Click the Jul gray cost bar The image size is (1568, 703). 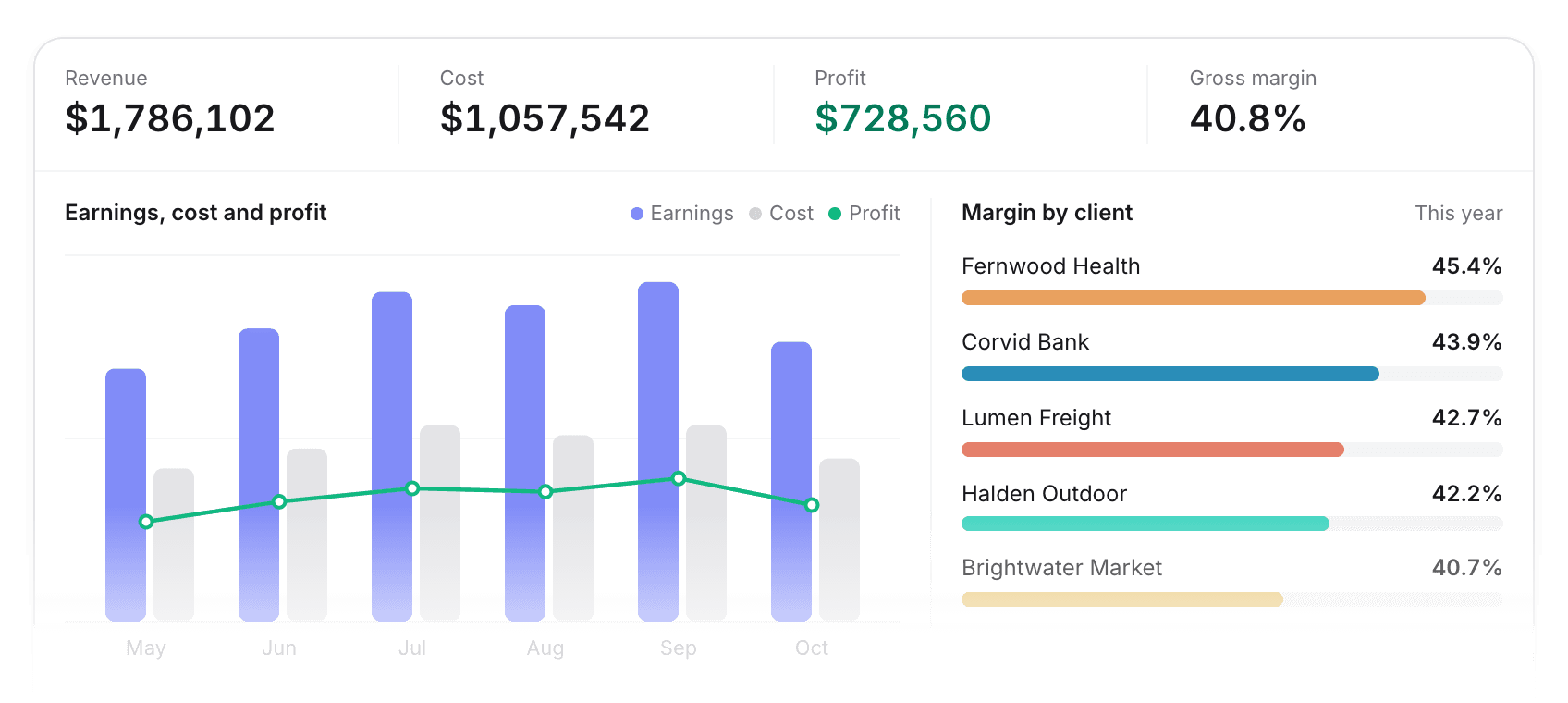[440, 524]
